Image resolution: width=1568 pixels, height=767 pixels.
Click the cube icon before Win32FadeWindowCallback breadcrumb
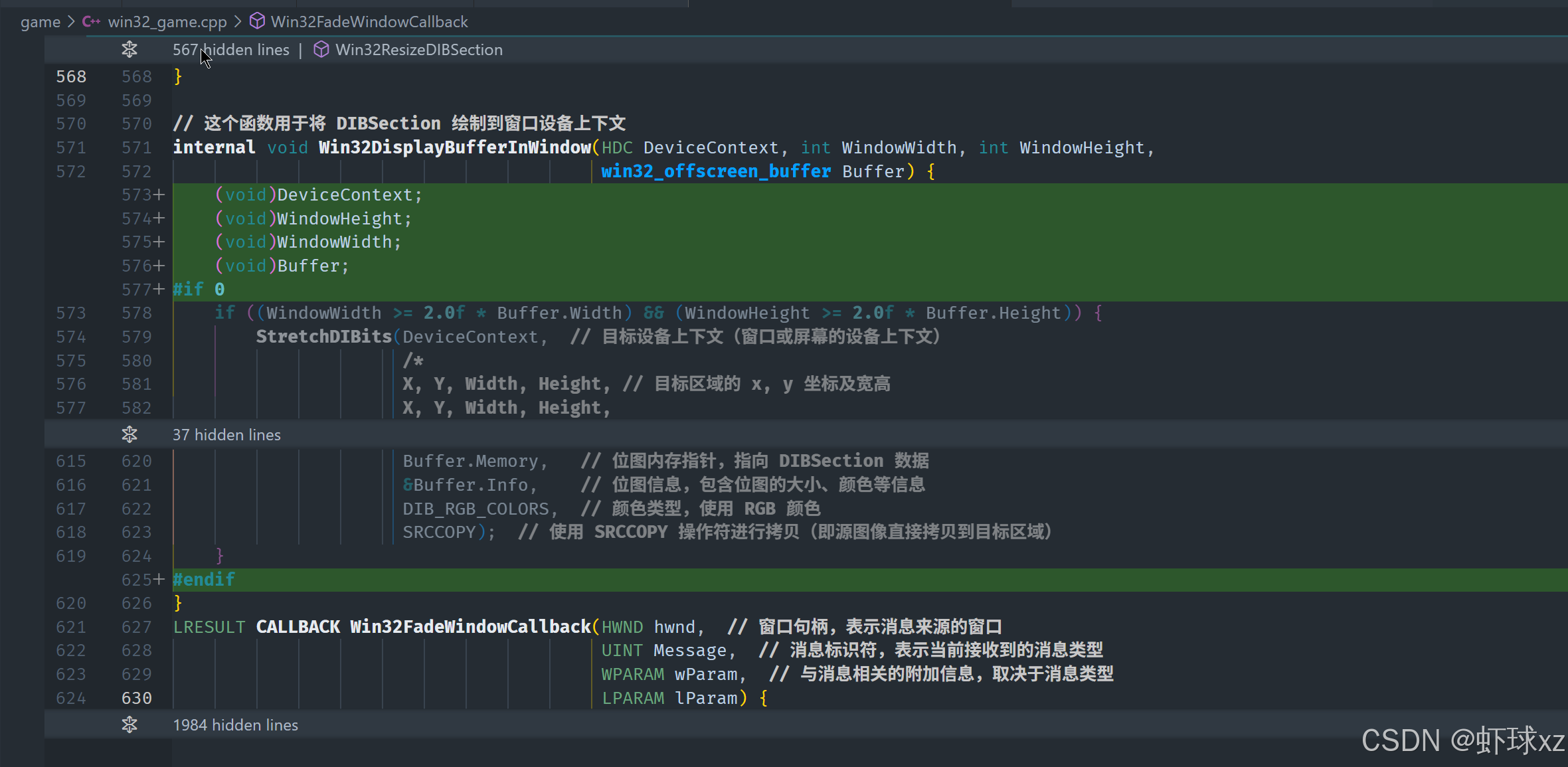[x=257, y=22]
